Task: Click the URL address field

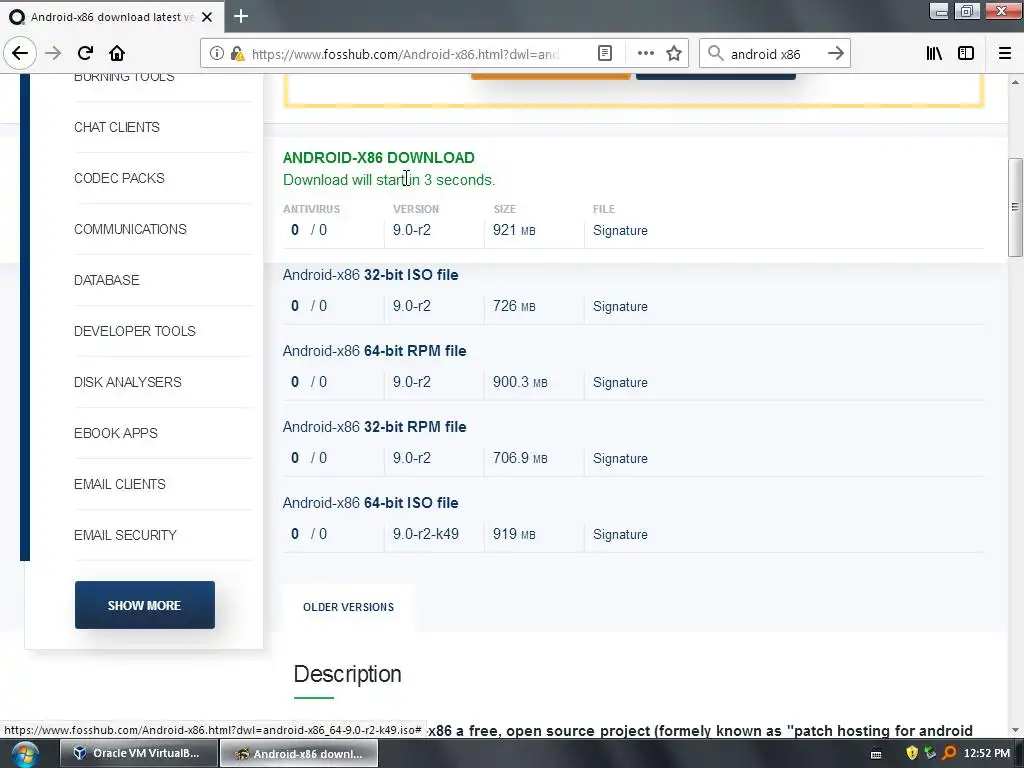Action: [x=405, y=54]
